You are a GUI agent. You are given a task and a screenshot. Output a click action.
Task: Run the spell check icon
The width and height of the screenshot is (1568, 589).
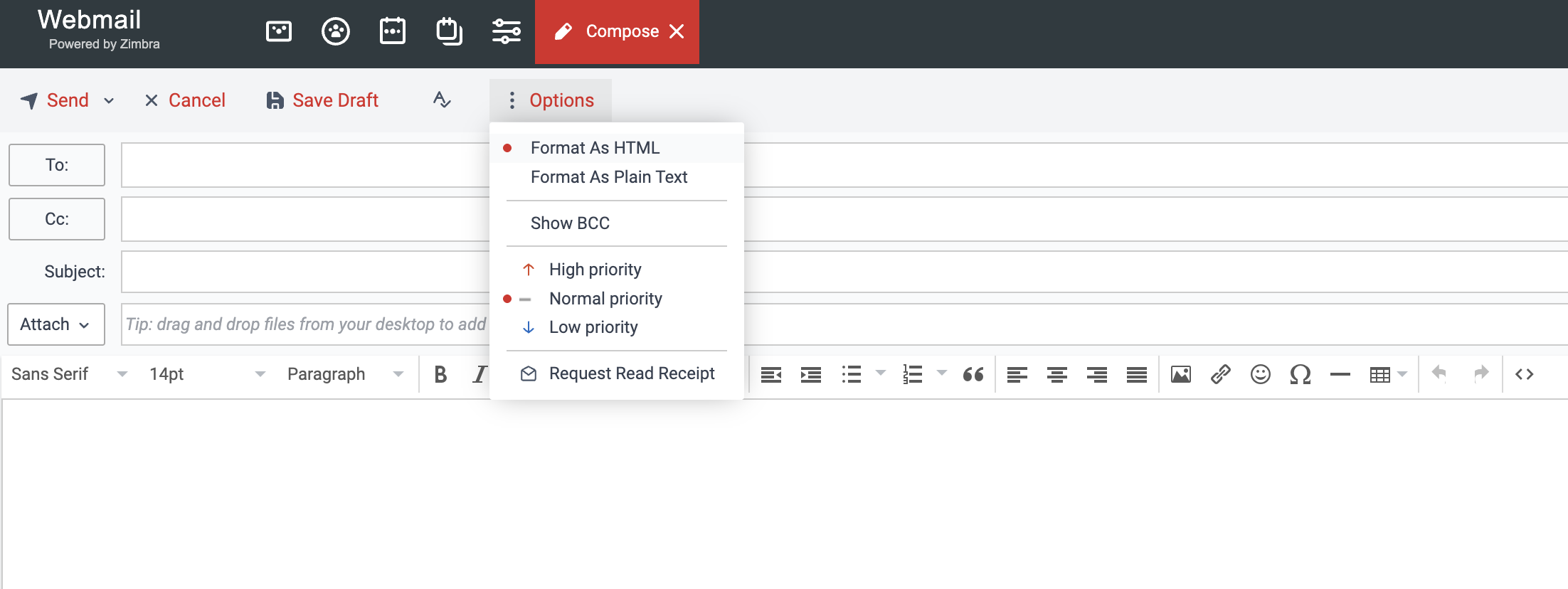click(442, 100)
